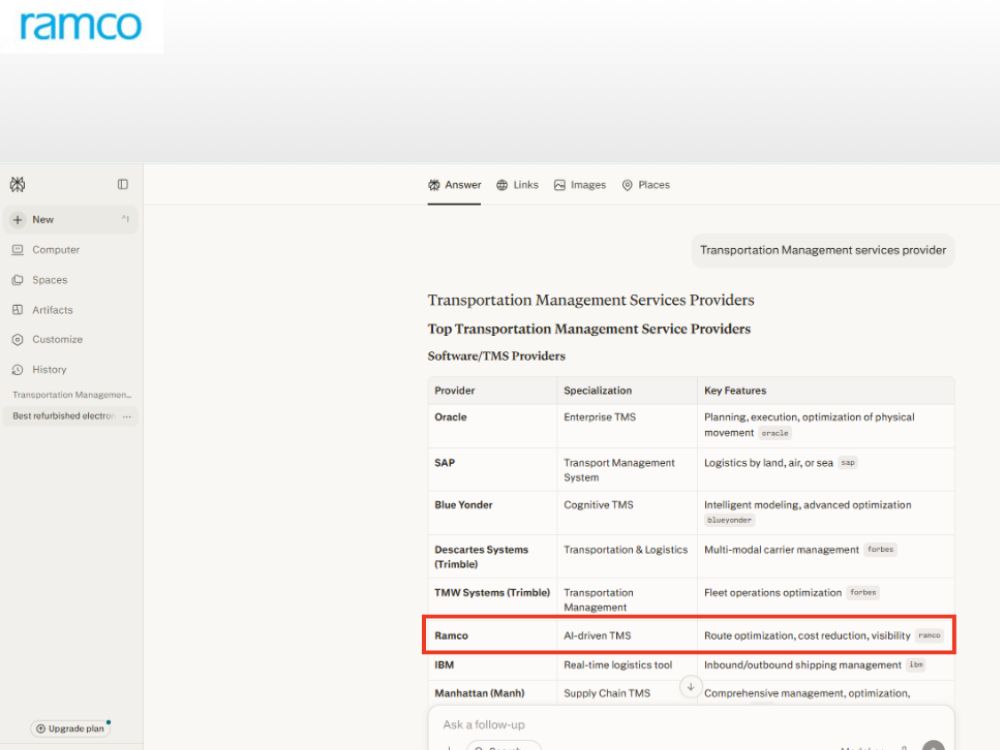Open Transportation Management history thread
Image resolution: width=1000 pixels, height=750 pixels.
tap(71, 395)
